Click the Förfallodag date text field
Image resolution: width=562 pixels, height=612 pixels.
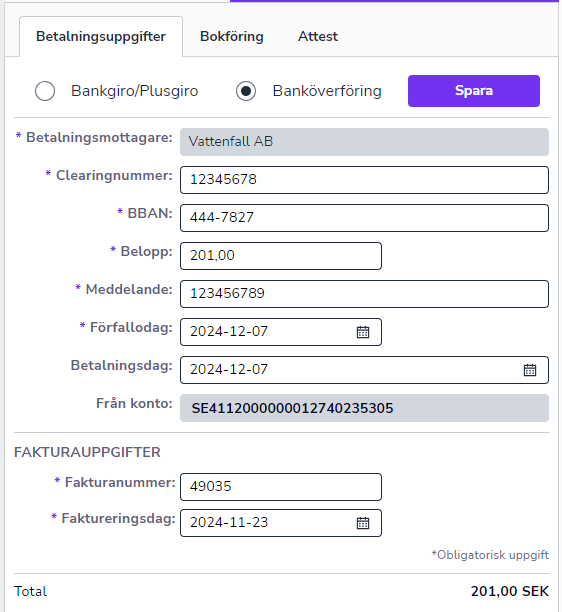[x=265, y=332]
